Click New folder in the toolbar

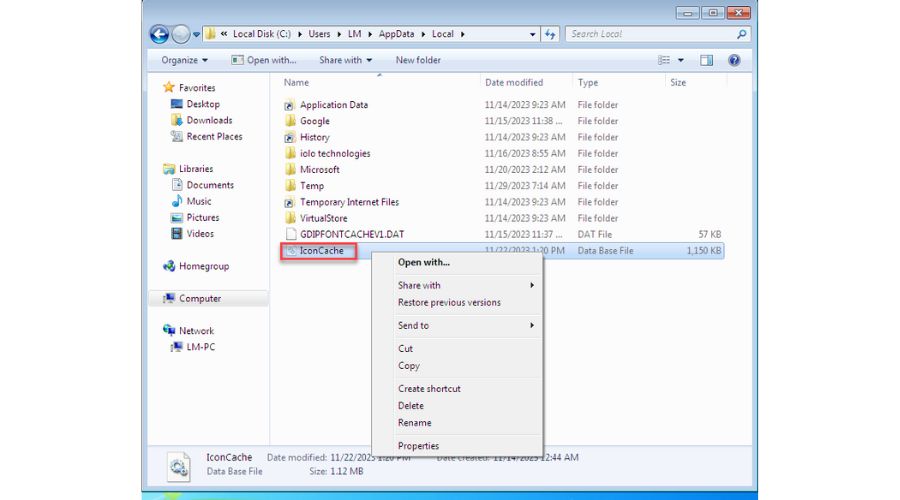(x=418, y=60)
